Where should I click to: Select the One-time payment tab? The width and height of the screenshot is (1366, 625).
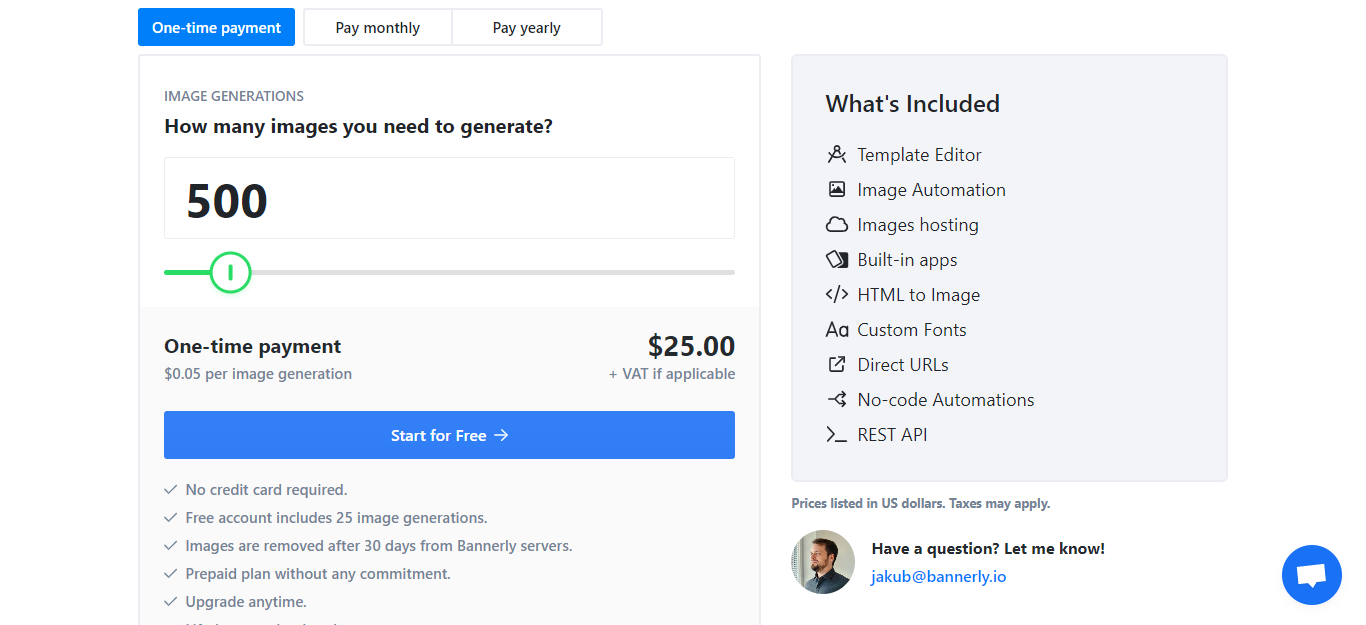[x=217, y=28]
